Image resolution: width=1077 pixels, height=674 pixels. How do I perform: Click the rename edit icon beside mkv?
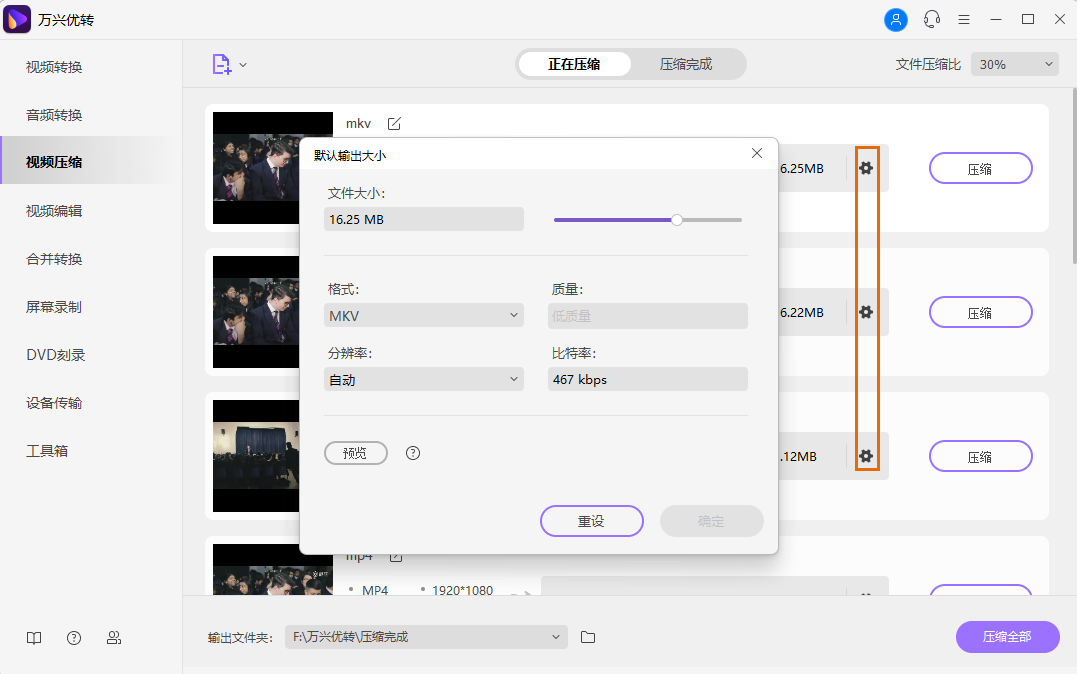(x=394, y=124)
